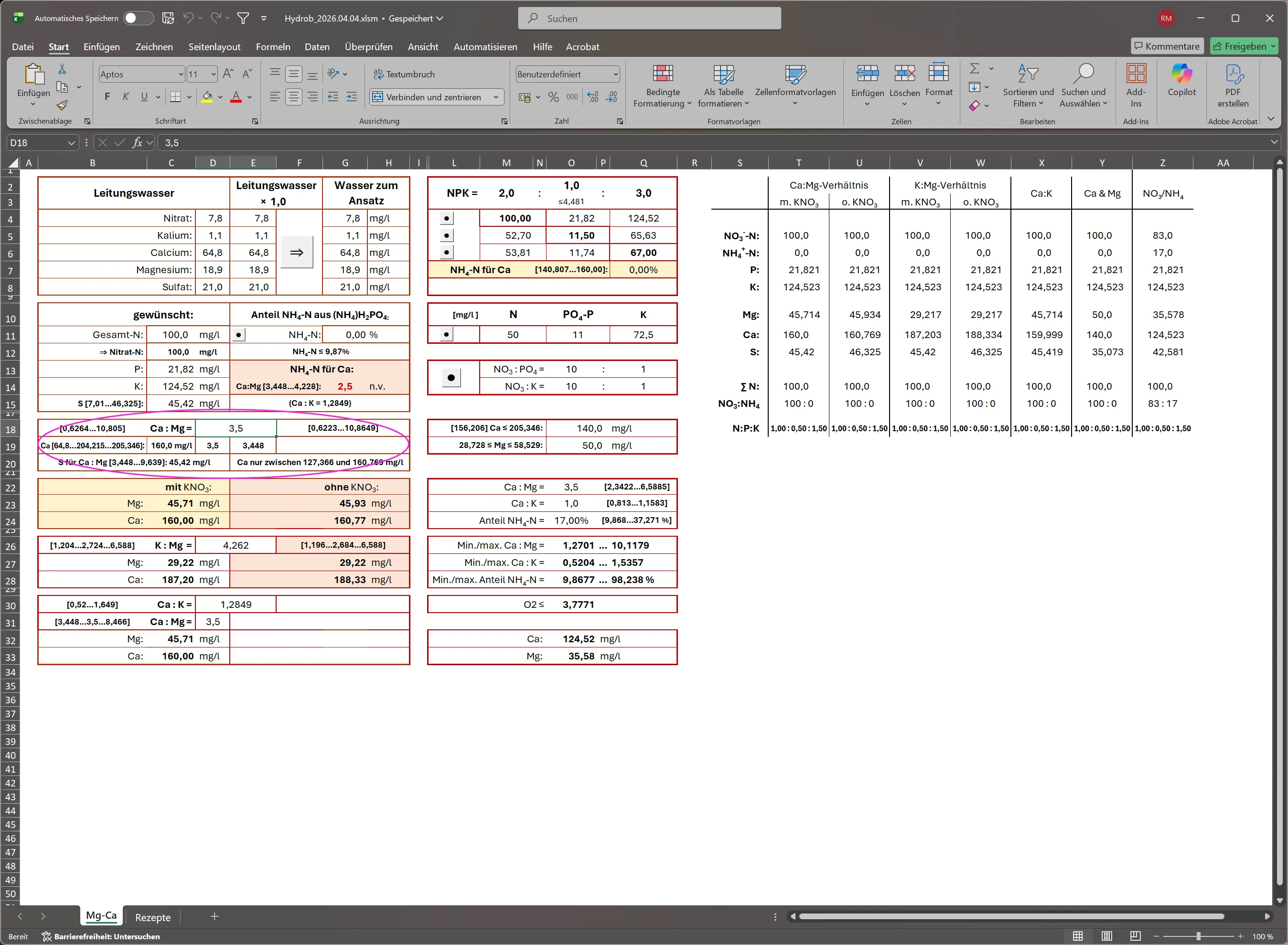The height and width of the screenshot is (945, 1288).
Task: Click the zoom slider handle
Action: pos(1198,936)
